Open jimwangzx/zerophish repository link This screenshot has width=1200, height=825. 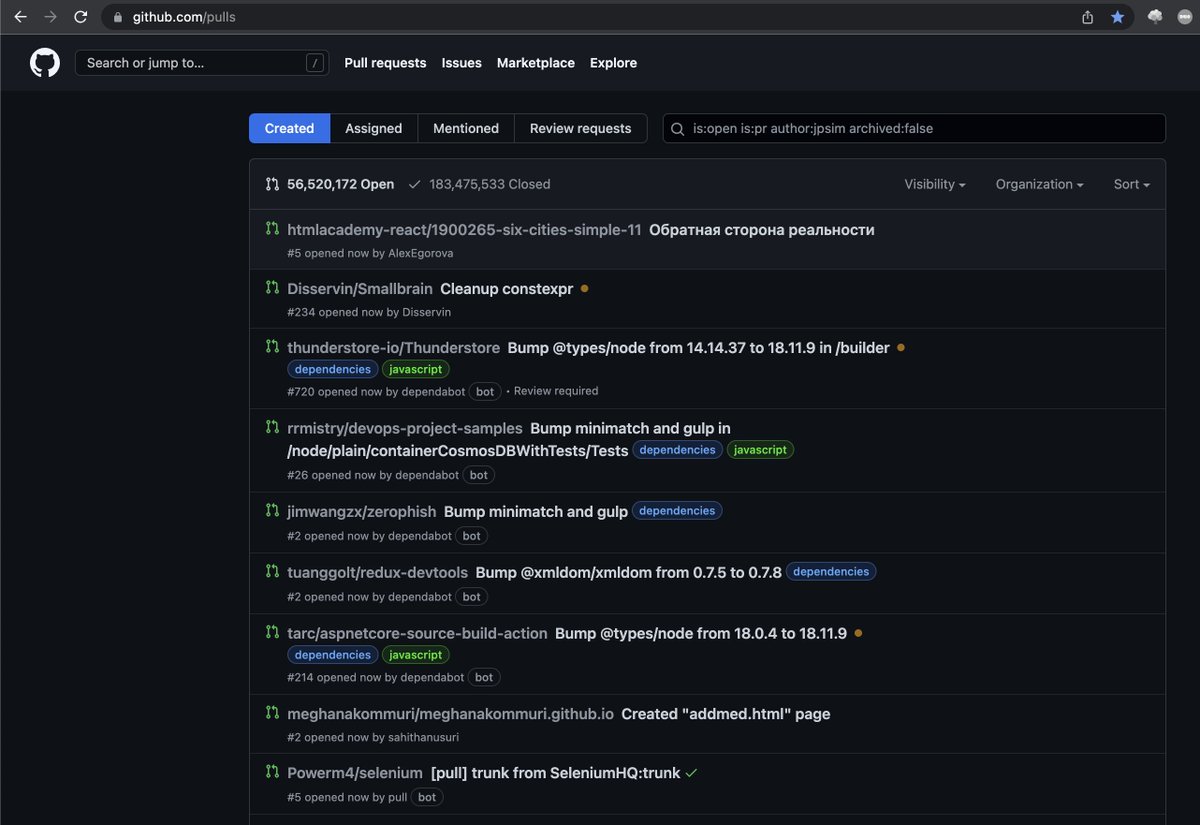click(x=362, y=512)
